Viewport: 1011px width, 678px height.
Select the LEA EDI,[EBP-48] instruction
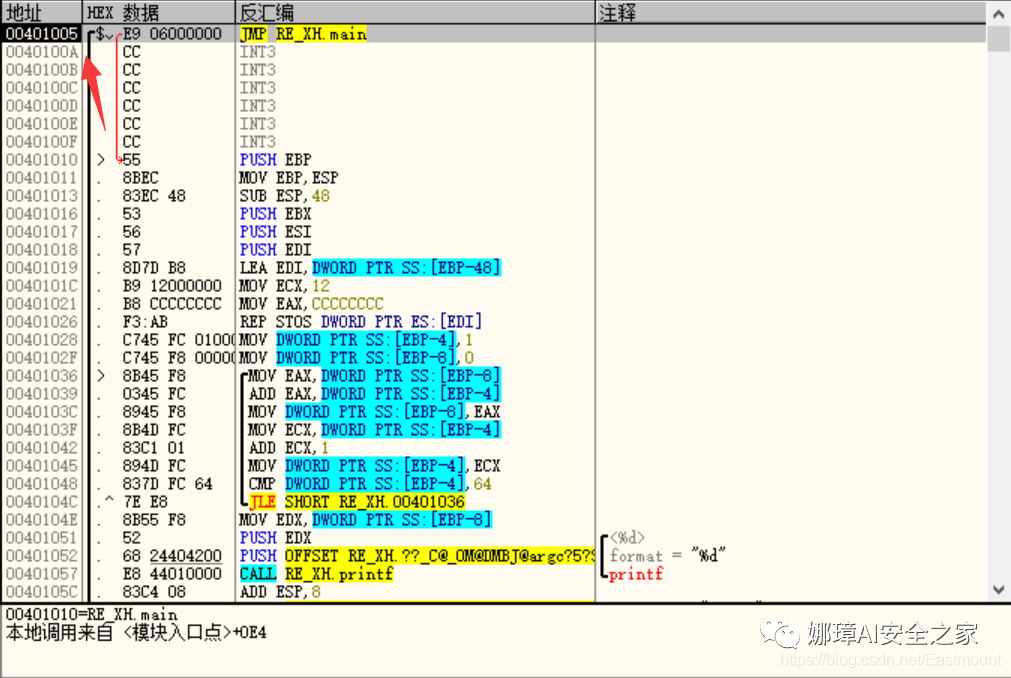pyautogui.click(x=370, y=268)
